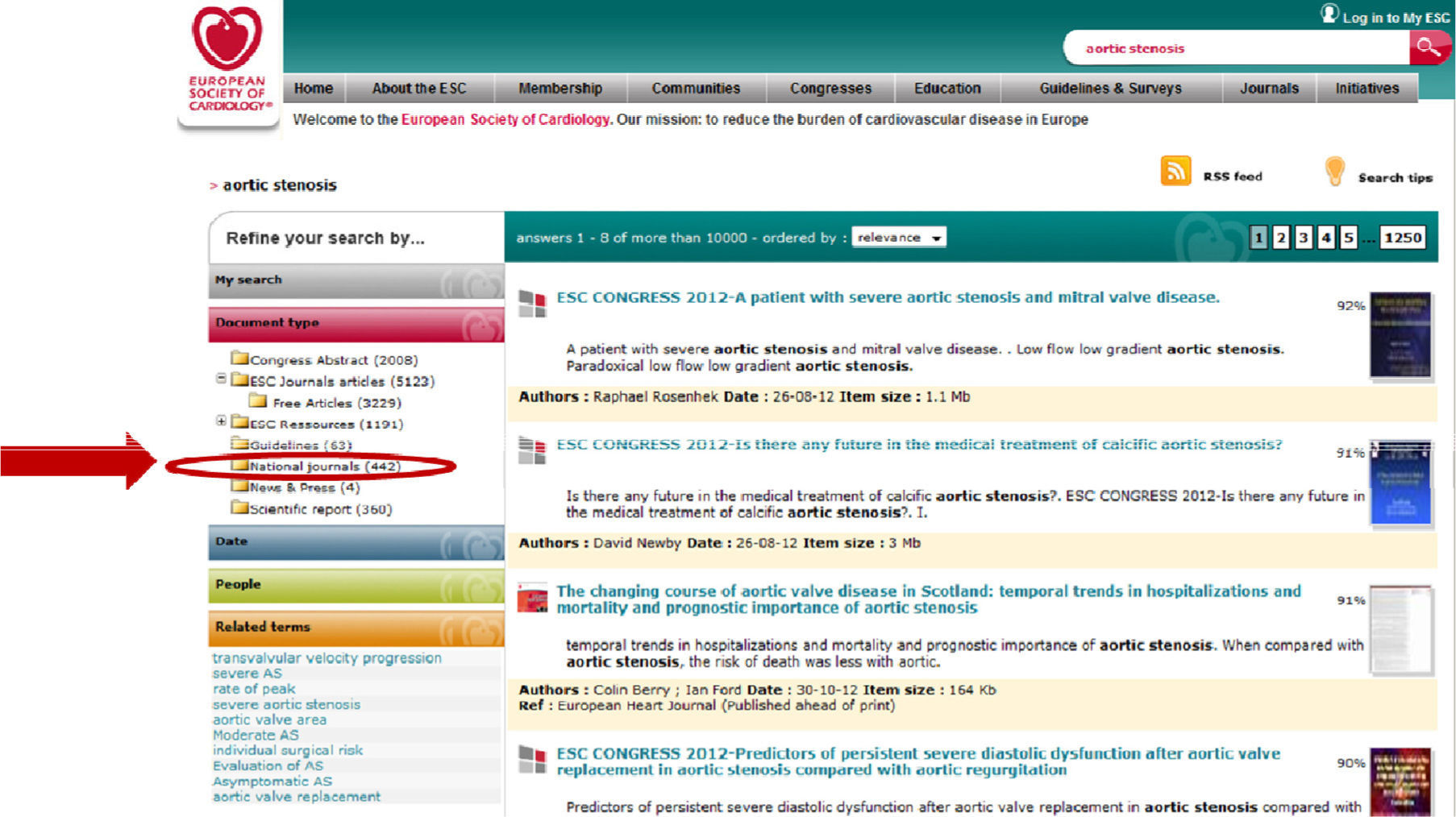The width and height of the screenshot is (1456, 817).
Task: Open thumbnail of the Scotland aortic valve article
Action: pos(1400,630)
